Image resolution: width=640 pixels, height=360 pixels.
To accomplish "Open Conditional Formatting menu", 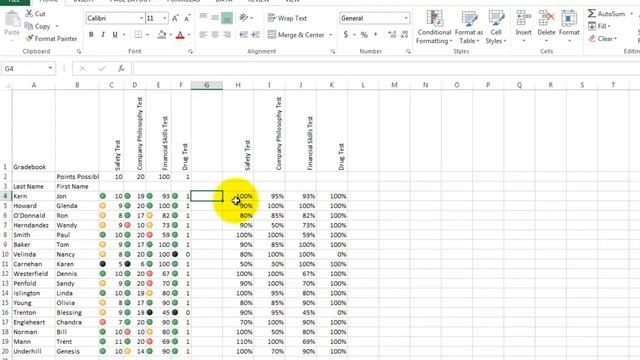I will tap(434, 27).
